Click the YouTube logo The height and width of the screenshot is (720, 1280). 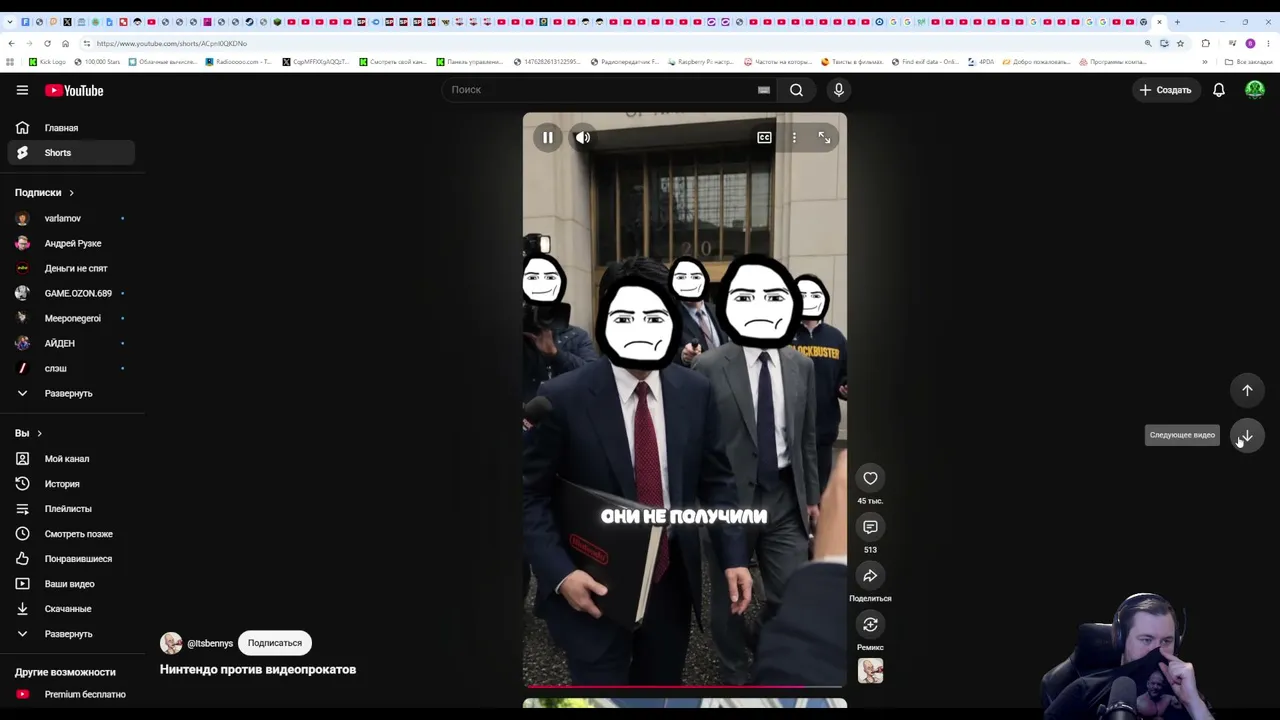74,90
